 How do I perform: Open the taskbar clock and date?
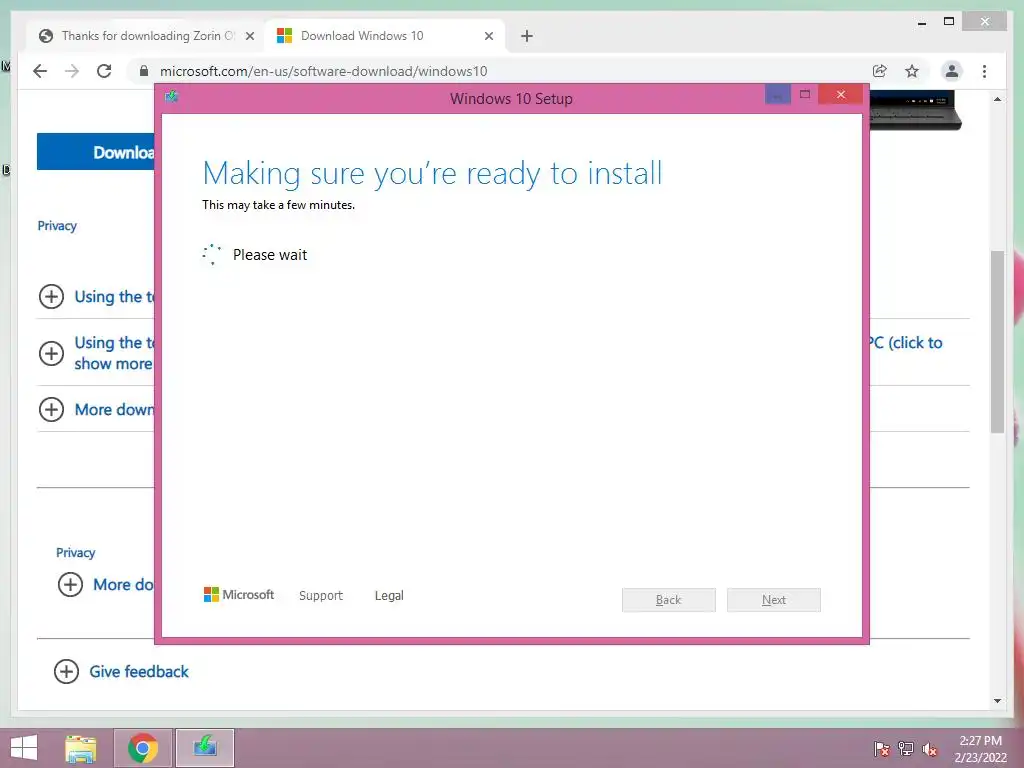(980, 749)
